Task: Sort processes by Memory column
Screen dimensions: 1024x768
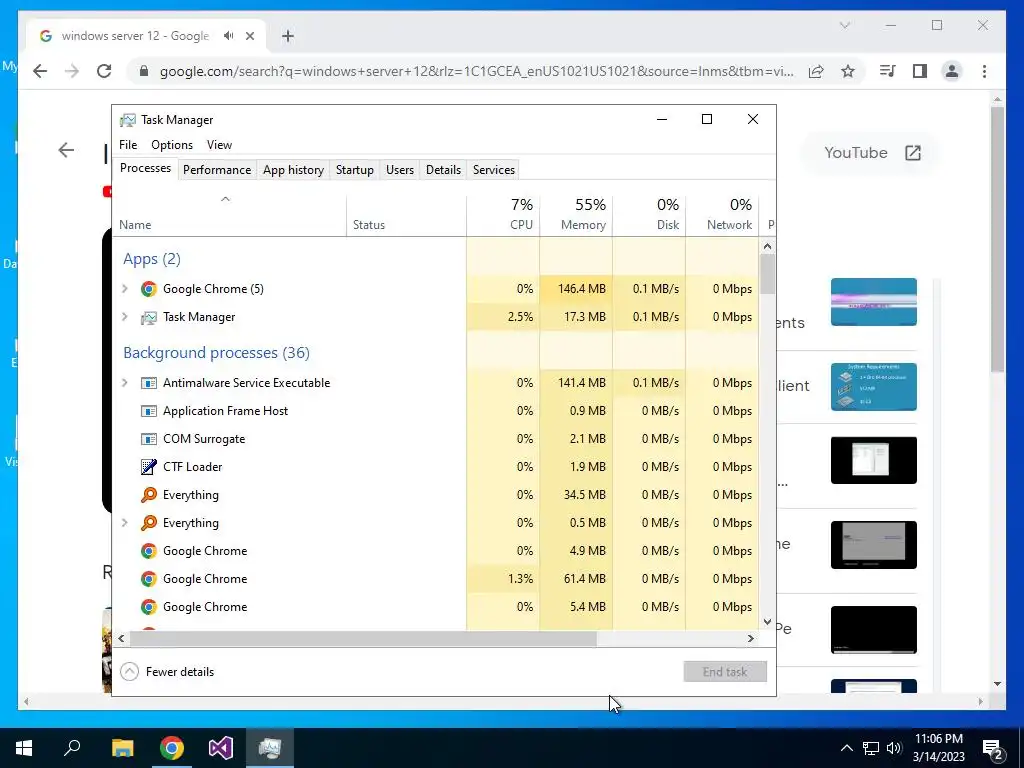Action: coord(576,214)
